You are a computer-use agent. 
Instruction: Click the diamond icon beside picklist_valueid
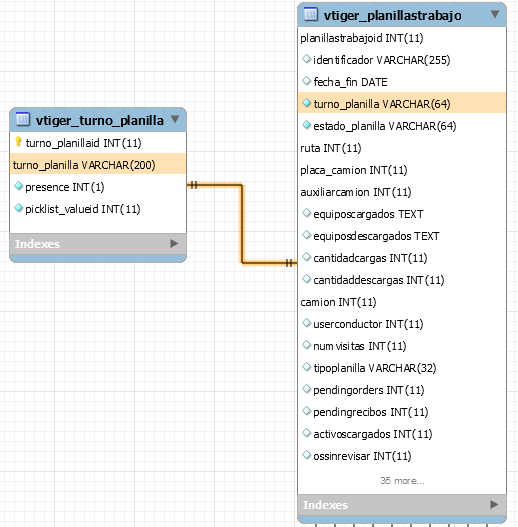click(x=18, y=208)
